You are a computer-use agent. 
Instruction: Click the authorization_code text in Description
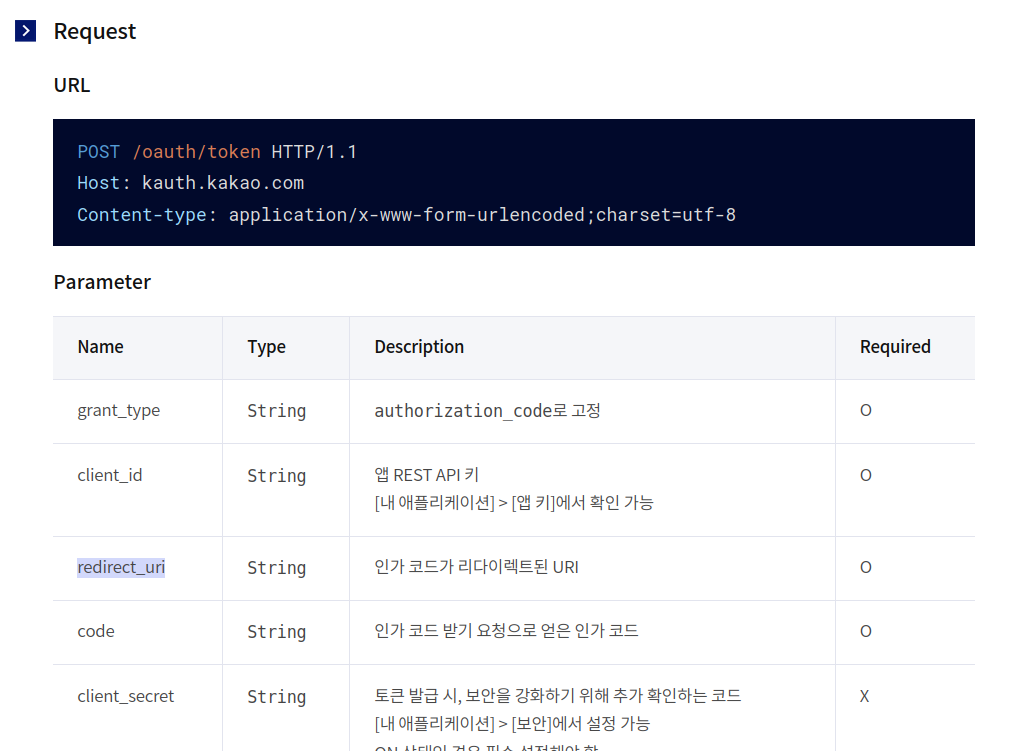click(455, 410)
